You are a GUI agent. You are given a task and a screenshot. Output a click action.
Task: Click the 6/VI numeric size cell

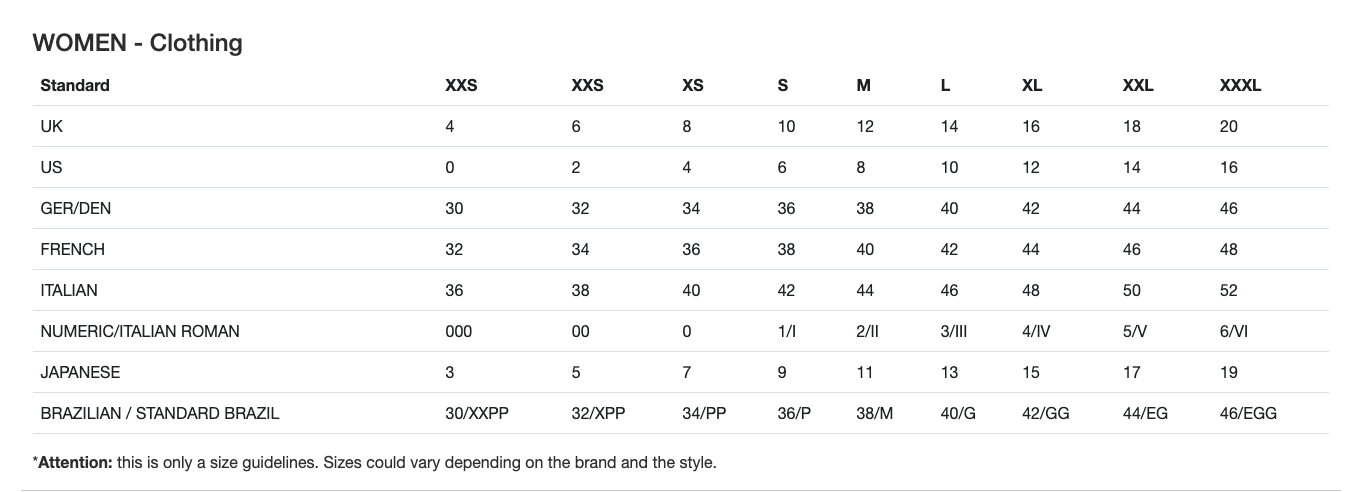pos(1234,331)
